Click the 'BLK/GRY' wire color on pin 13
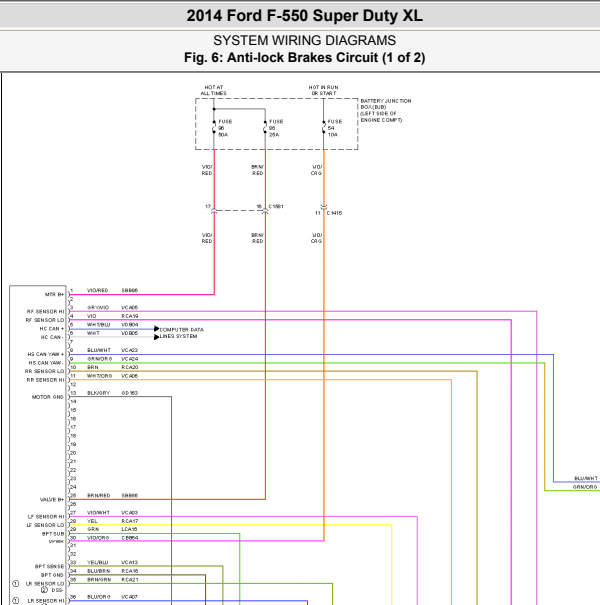This screenshot has width=600, height=605. click(x=98, y=393)
